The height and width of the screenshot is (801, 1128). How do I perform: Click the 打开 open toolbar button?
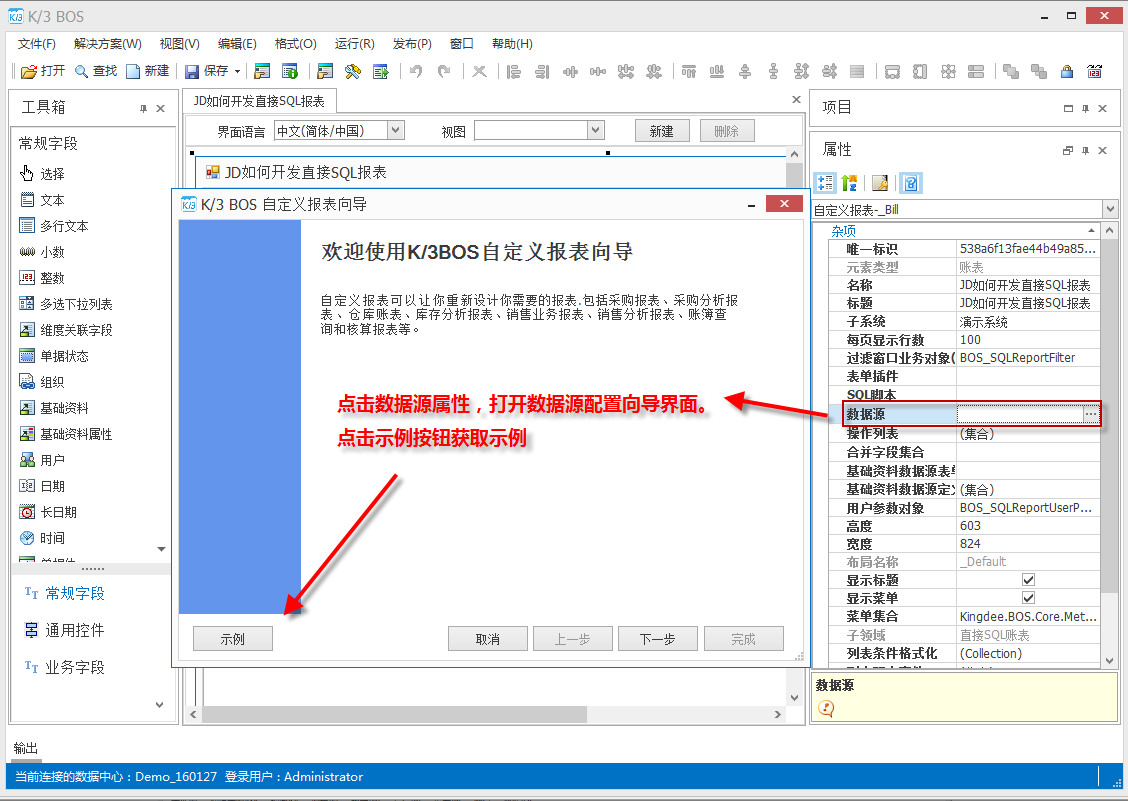43,71
